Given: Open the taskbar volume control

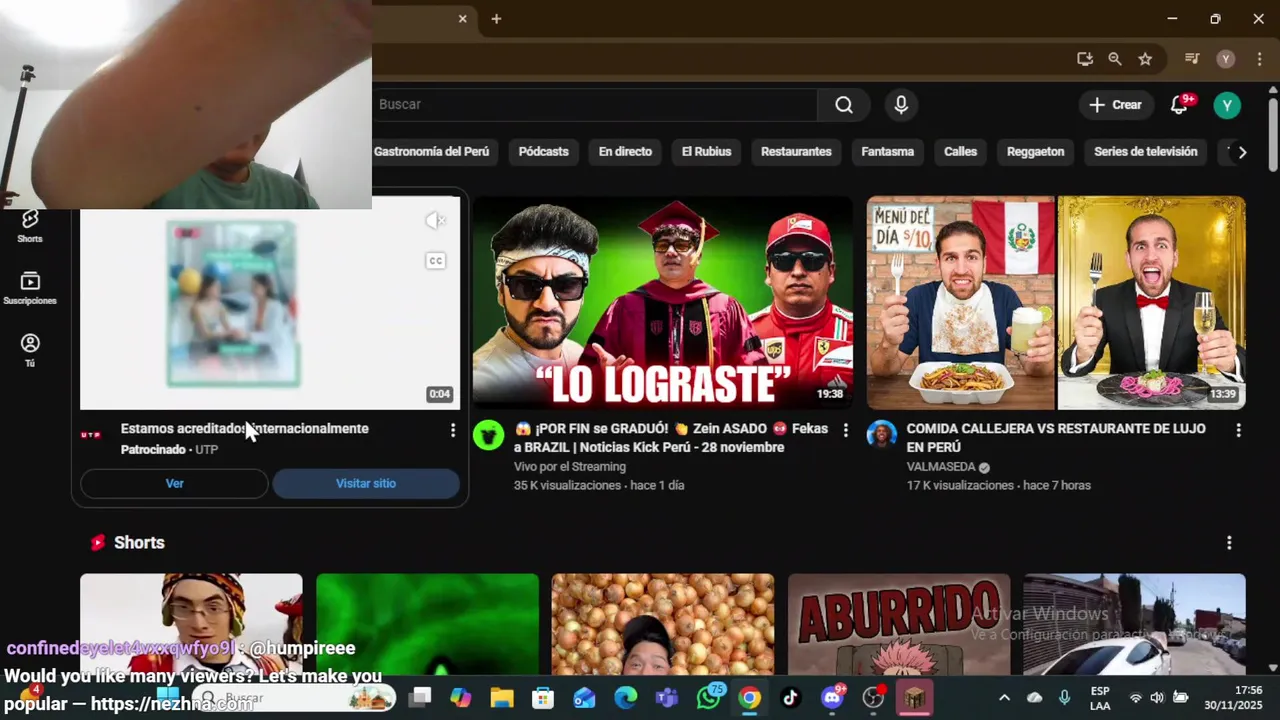Looking at the screenshot, I should pos(1157,698).
